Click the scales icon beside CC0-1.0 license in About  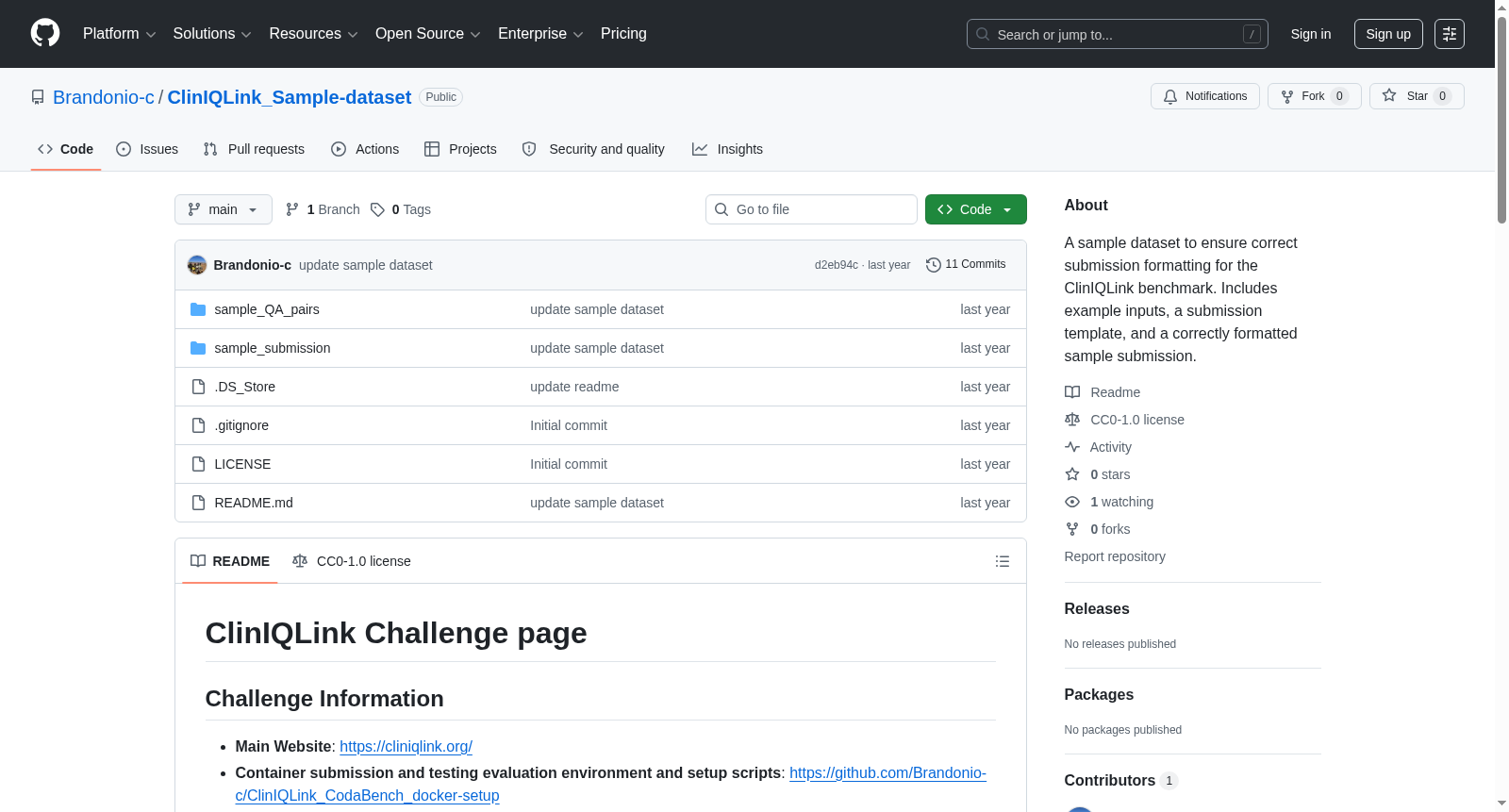(1072, 420)
